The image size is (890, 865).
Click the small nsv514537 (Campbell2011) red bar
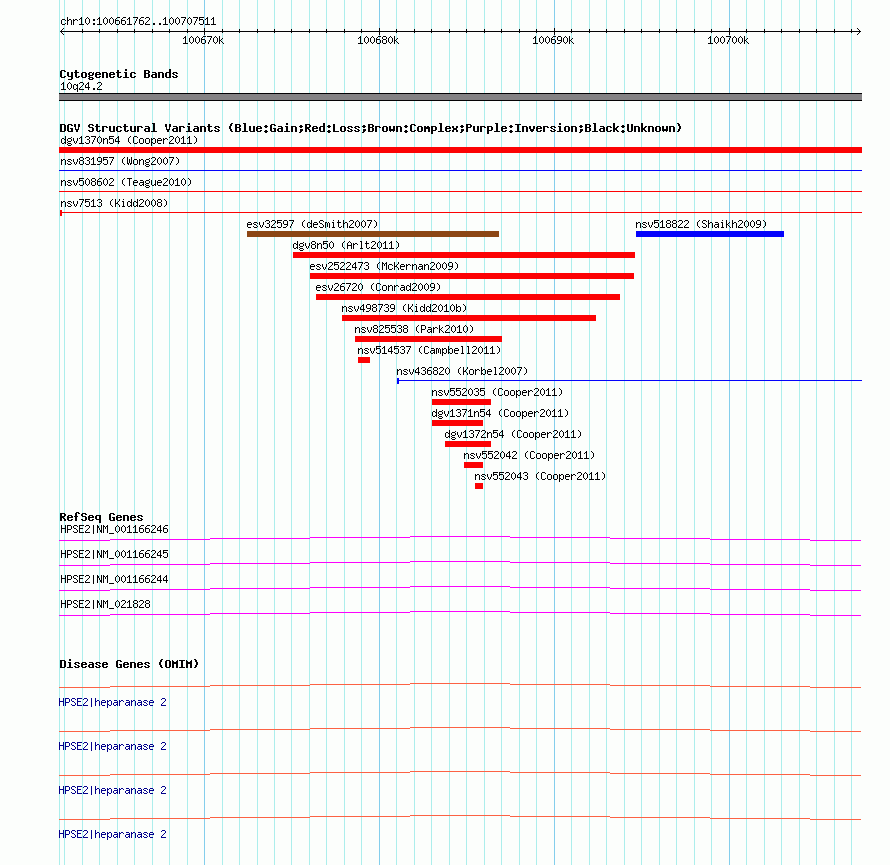point(364,360)
